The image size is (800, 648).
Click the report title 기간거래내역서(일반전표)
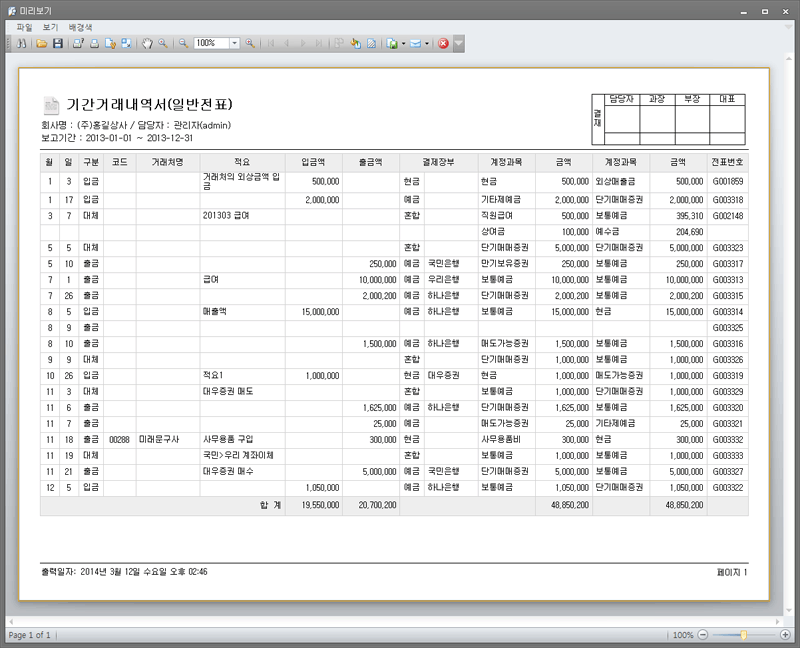[x=149, y=104]
